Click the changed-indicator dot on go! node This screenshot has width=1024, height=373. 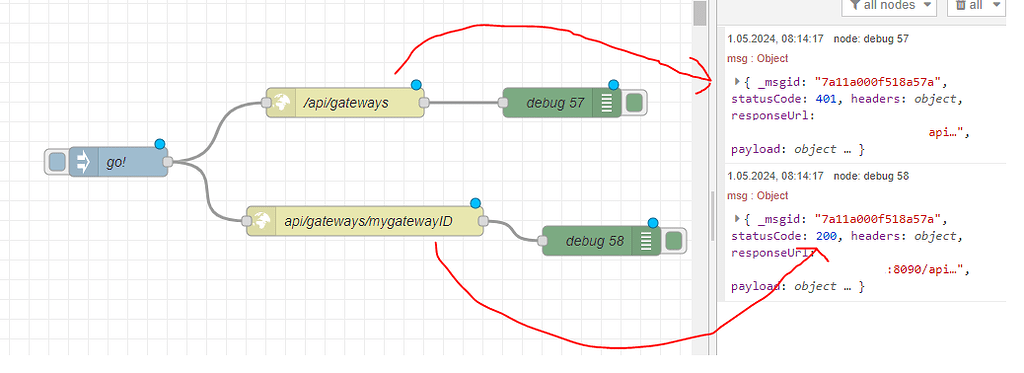[160, 144]
